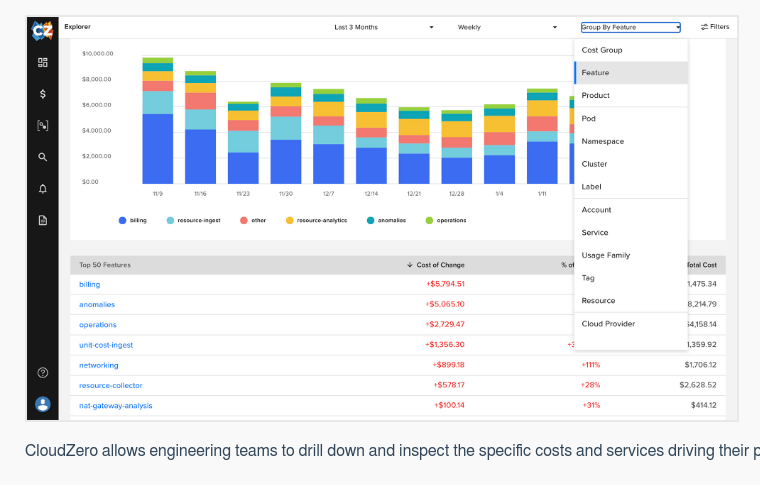Select Cost Group from the dropdown list
The height and width of the screenshot is (495, 760).
tap(602, 50)
